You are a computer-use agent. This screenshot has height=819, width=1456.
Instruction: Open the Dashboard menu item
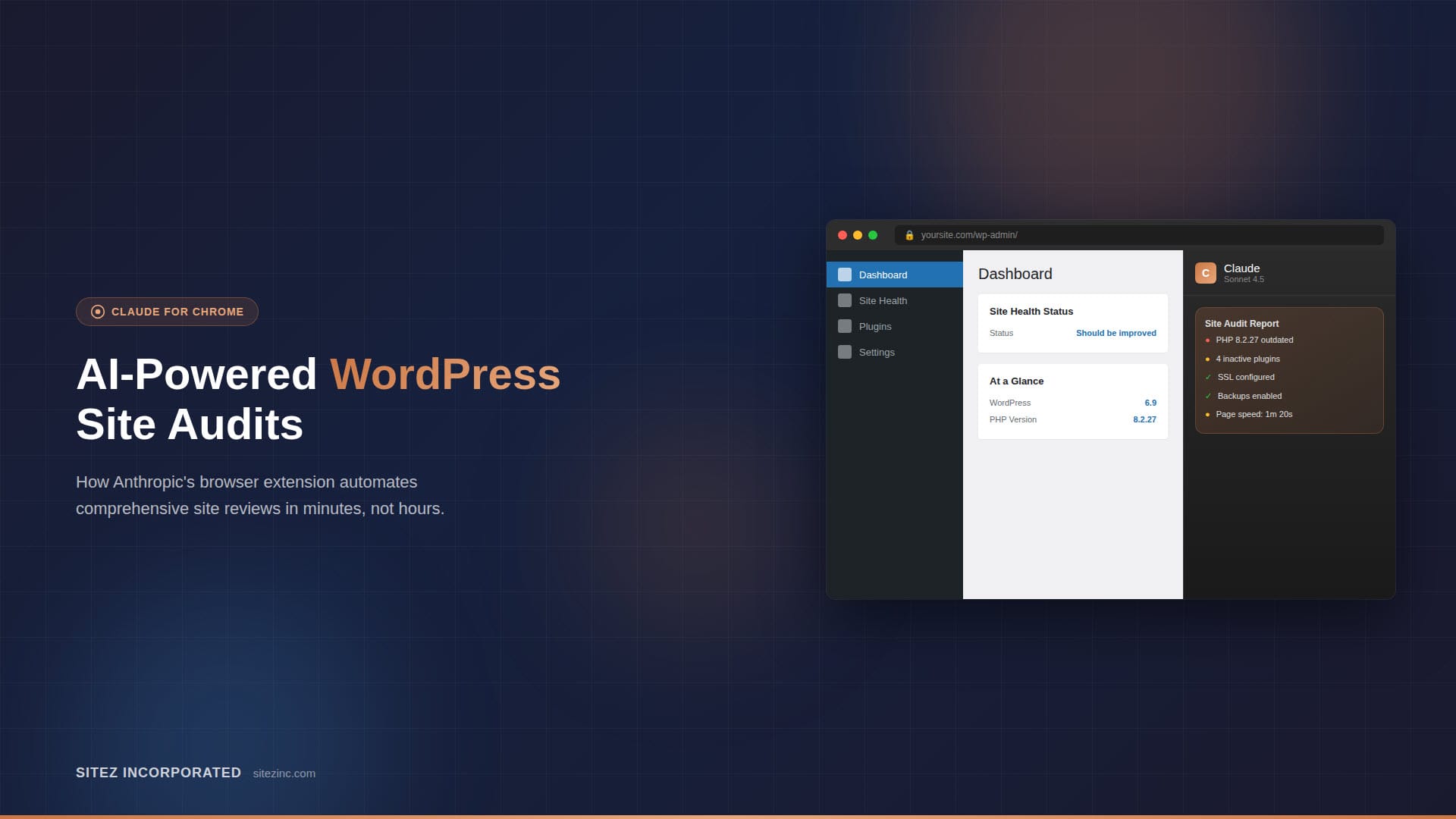895,275
